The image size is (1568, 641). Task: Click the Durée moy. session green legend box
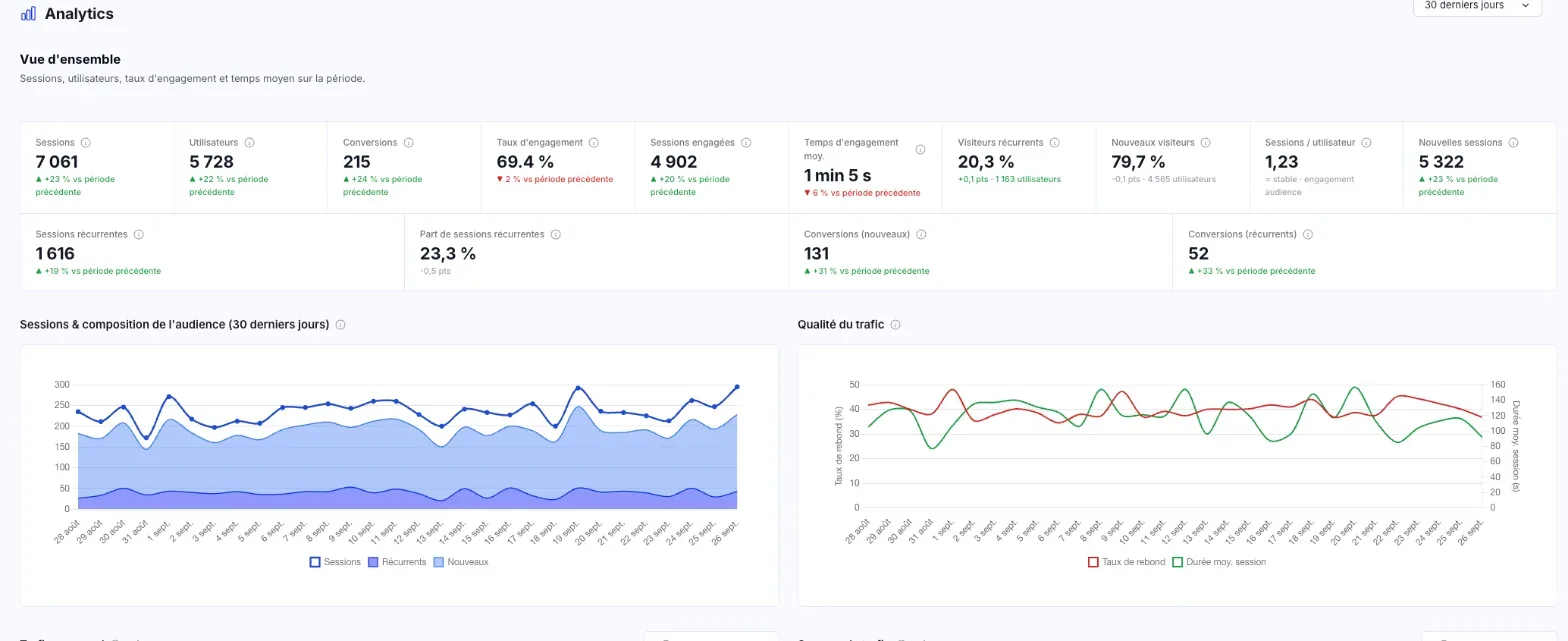click(1177, 562)
